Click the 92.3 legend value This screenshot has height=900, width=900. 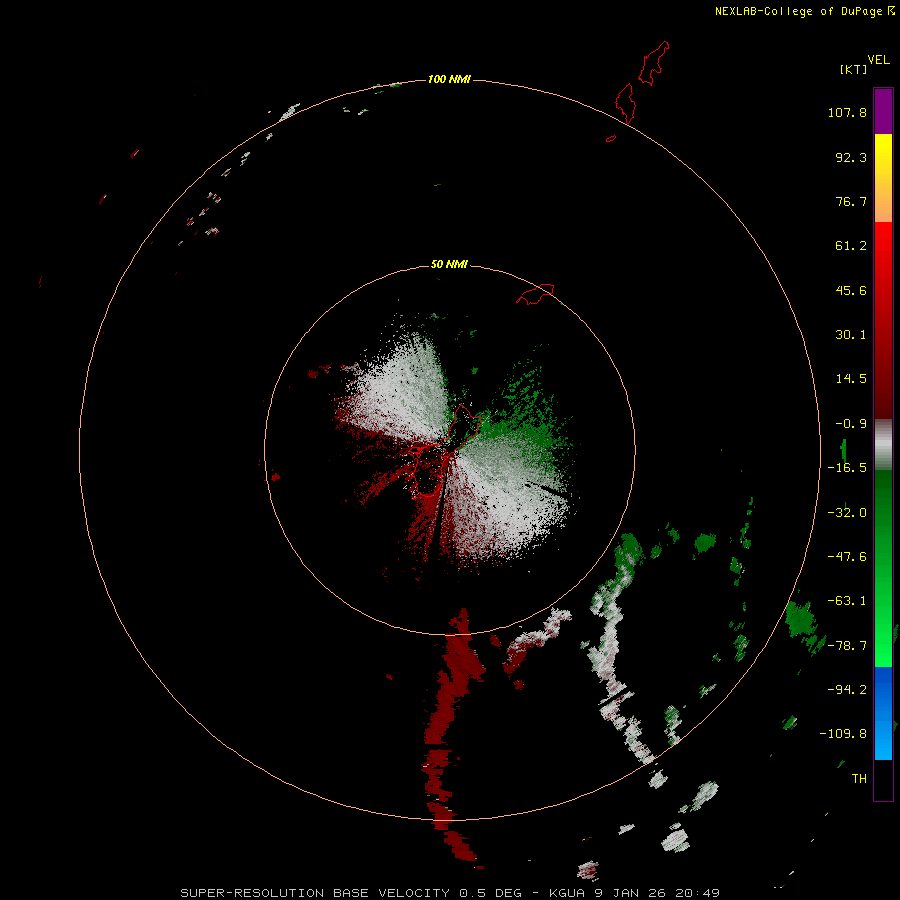(851, 157)
